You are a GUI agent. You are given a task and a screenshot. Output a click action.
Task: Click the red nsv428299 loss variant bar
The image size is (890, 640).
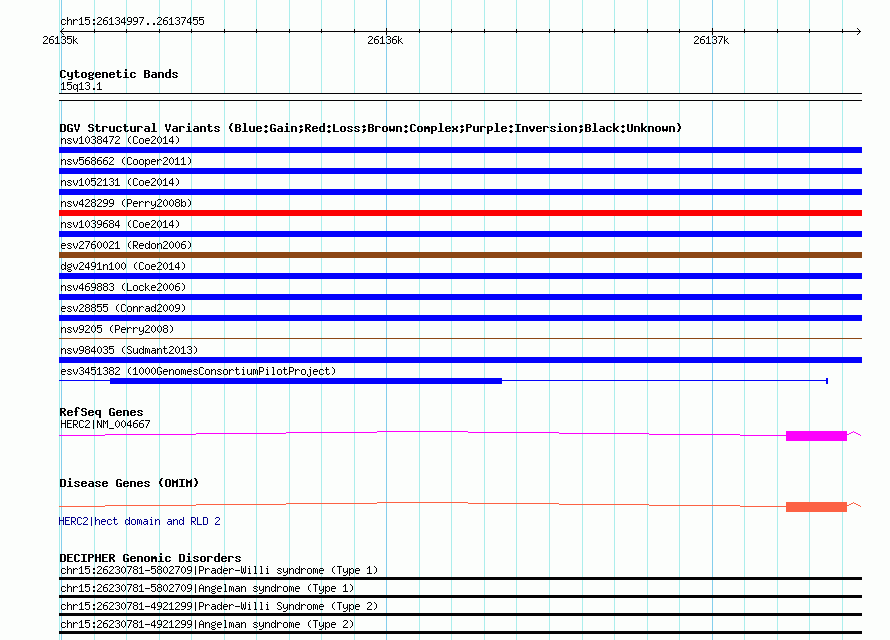(x=460, y=213)
